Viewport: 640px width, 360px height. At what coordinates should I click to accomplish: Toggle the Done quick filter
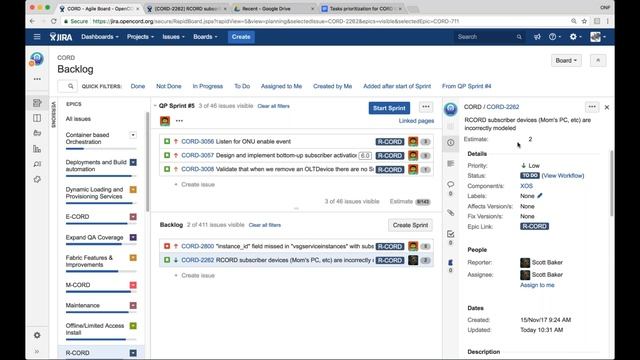[138, 86]
